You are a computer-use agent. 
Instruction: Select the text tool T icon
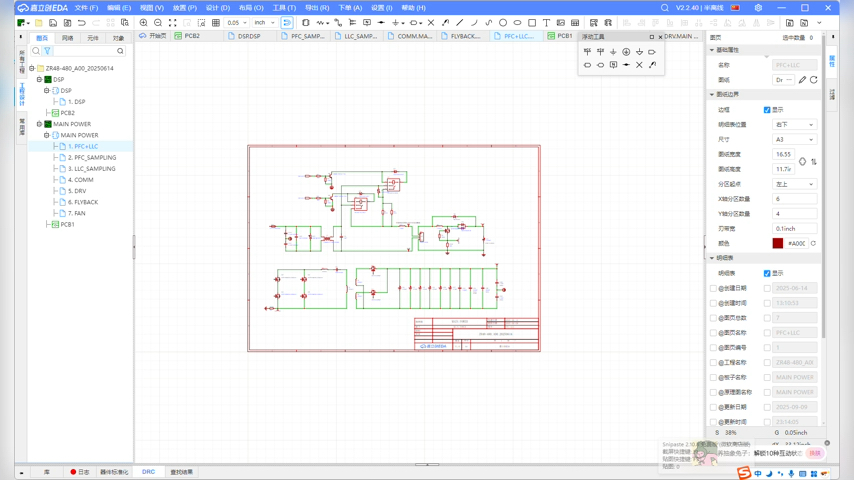click(546, 23)
